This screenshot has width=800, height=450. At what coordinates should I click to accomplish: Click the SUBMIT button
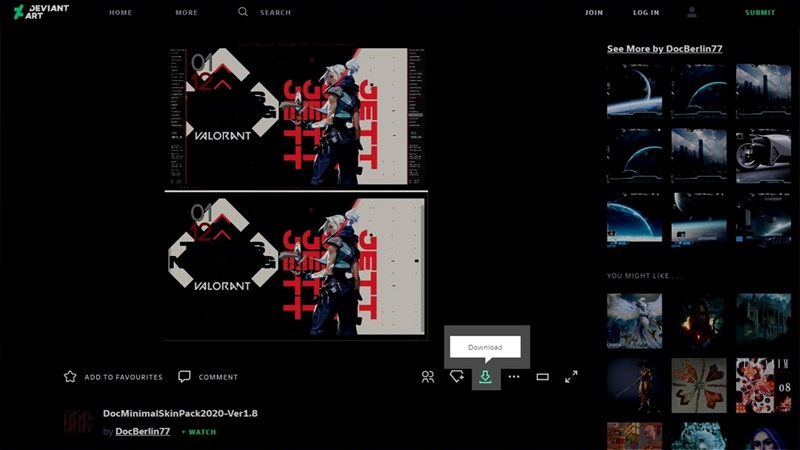click(x=760, y=12)
